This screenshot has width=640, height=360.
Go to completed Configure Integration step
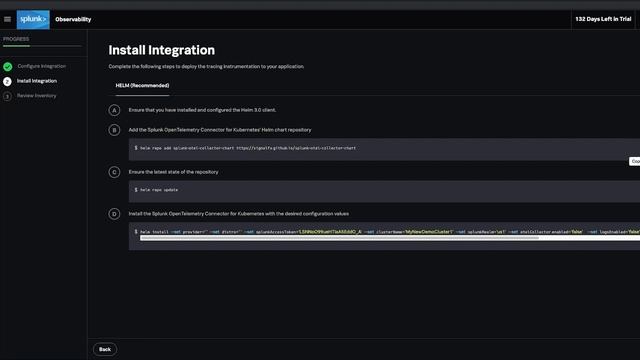(41, 66)
